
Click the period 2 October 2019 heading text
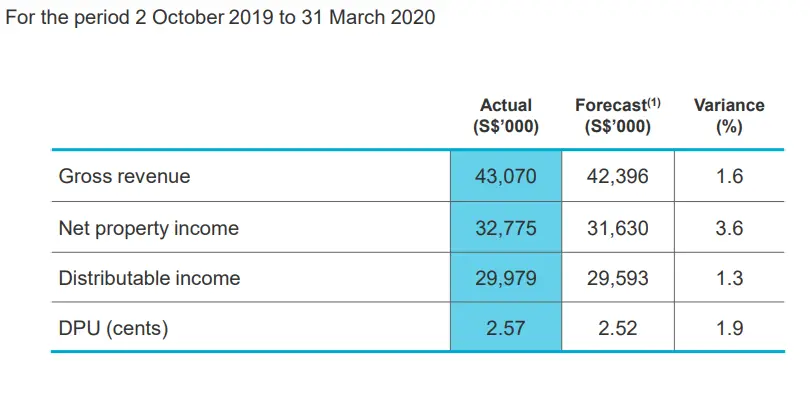[221, 18]
